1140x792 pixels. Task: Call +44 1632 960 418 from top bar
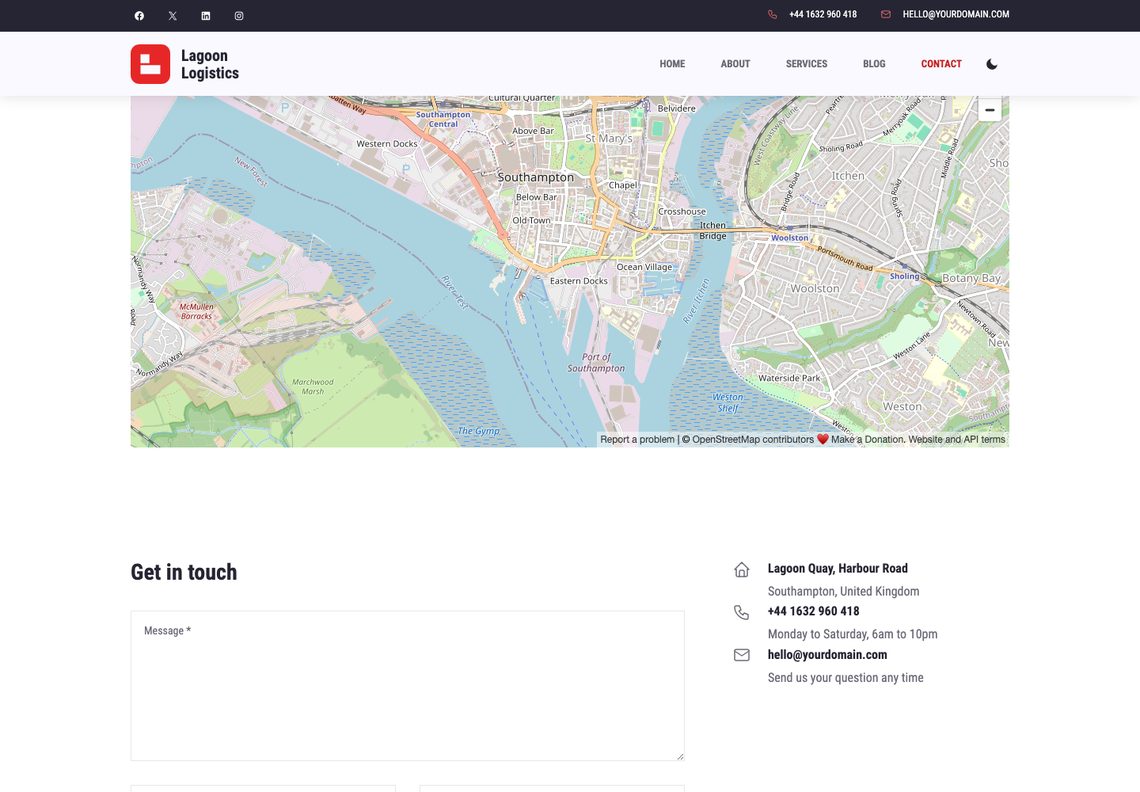823,15
